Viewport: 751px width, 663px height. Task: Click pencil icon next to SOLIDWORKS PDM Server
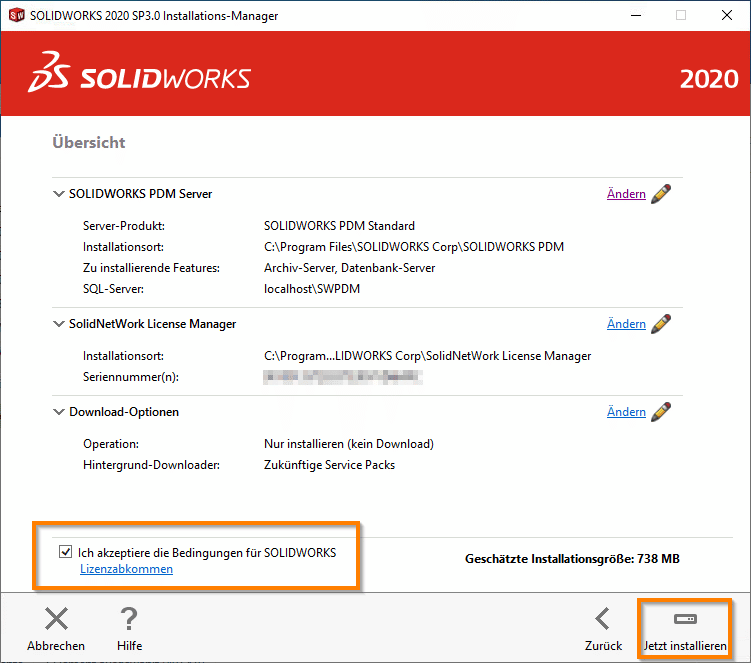660,194
